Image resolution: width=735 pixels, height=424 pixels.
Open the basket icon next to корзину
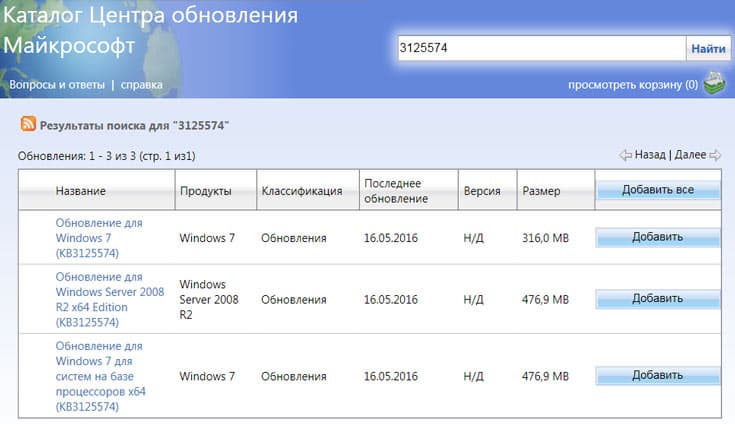pyautogui.click(x=714, y=84)
